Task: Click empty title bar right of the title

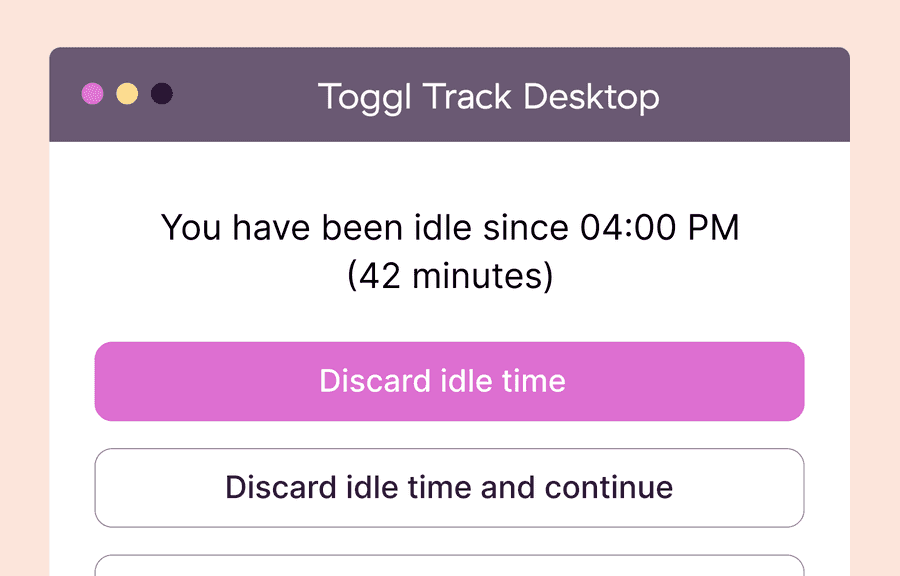Action: click(x=760, y=96)
